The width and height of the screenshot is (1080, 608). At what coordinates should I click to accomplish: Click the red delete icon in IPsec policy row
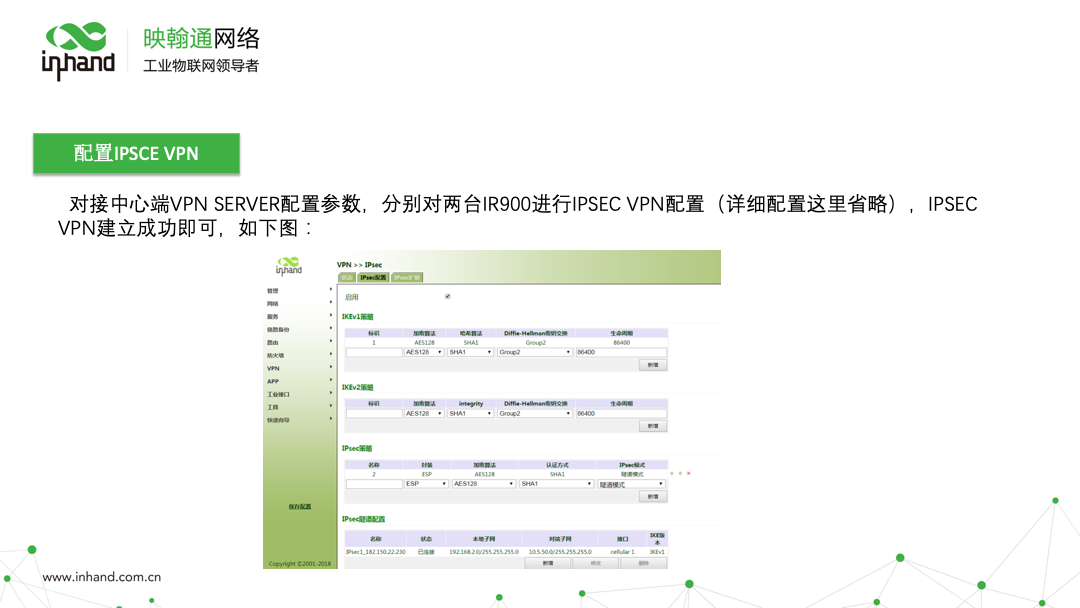pyautogui.click(x=688, y=474)
